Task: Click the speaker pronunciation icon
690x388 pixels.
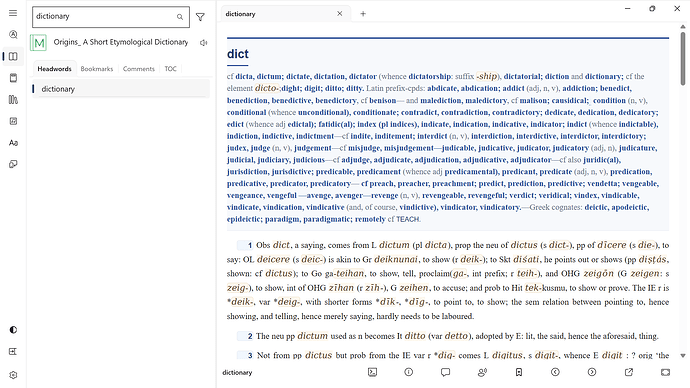Action: coord(203,43)
